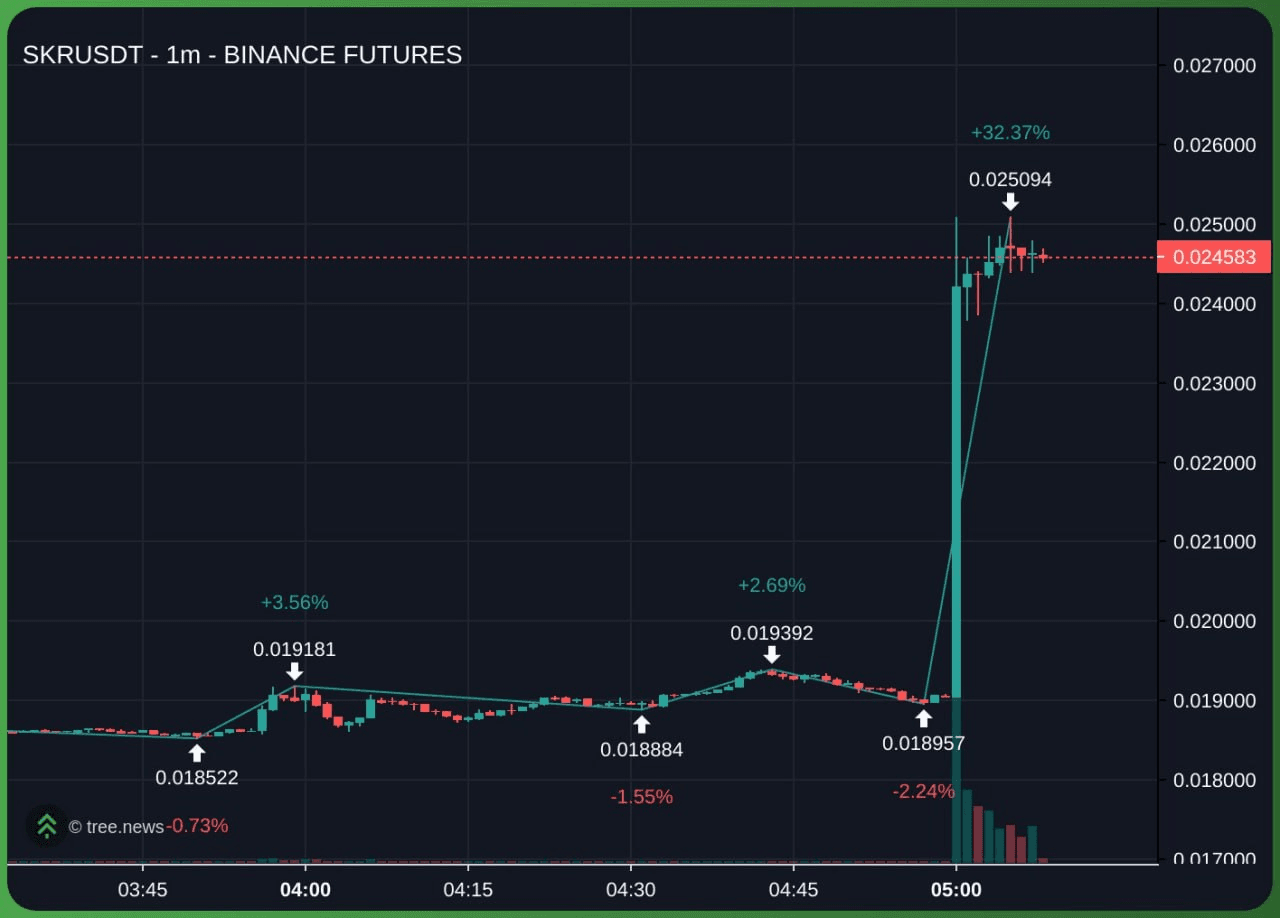
Task: Click the up arrow at 0.018884 low
Action: tap(641, 724)
